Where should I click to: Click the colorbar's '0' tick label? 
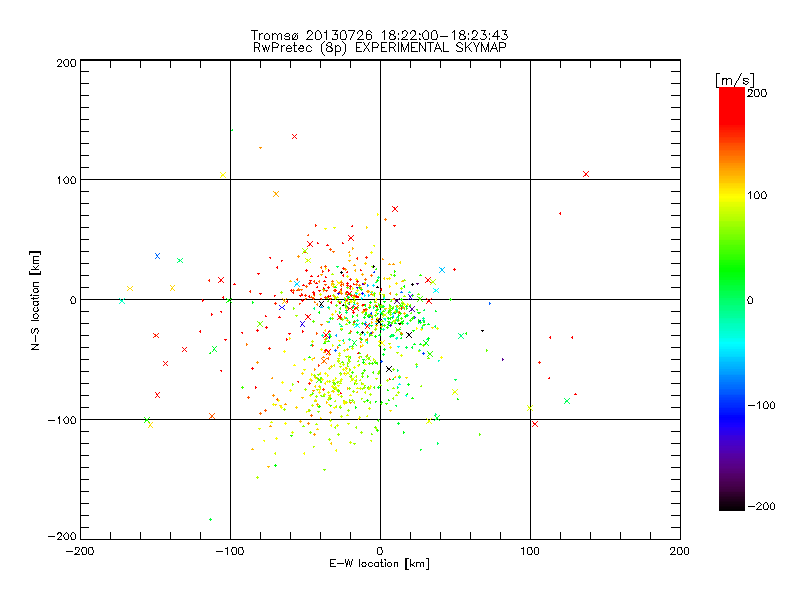click(750, 300)
